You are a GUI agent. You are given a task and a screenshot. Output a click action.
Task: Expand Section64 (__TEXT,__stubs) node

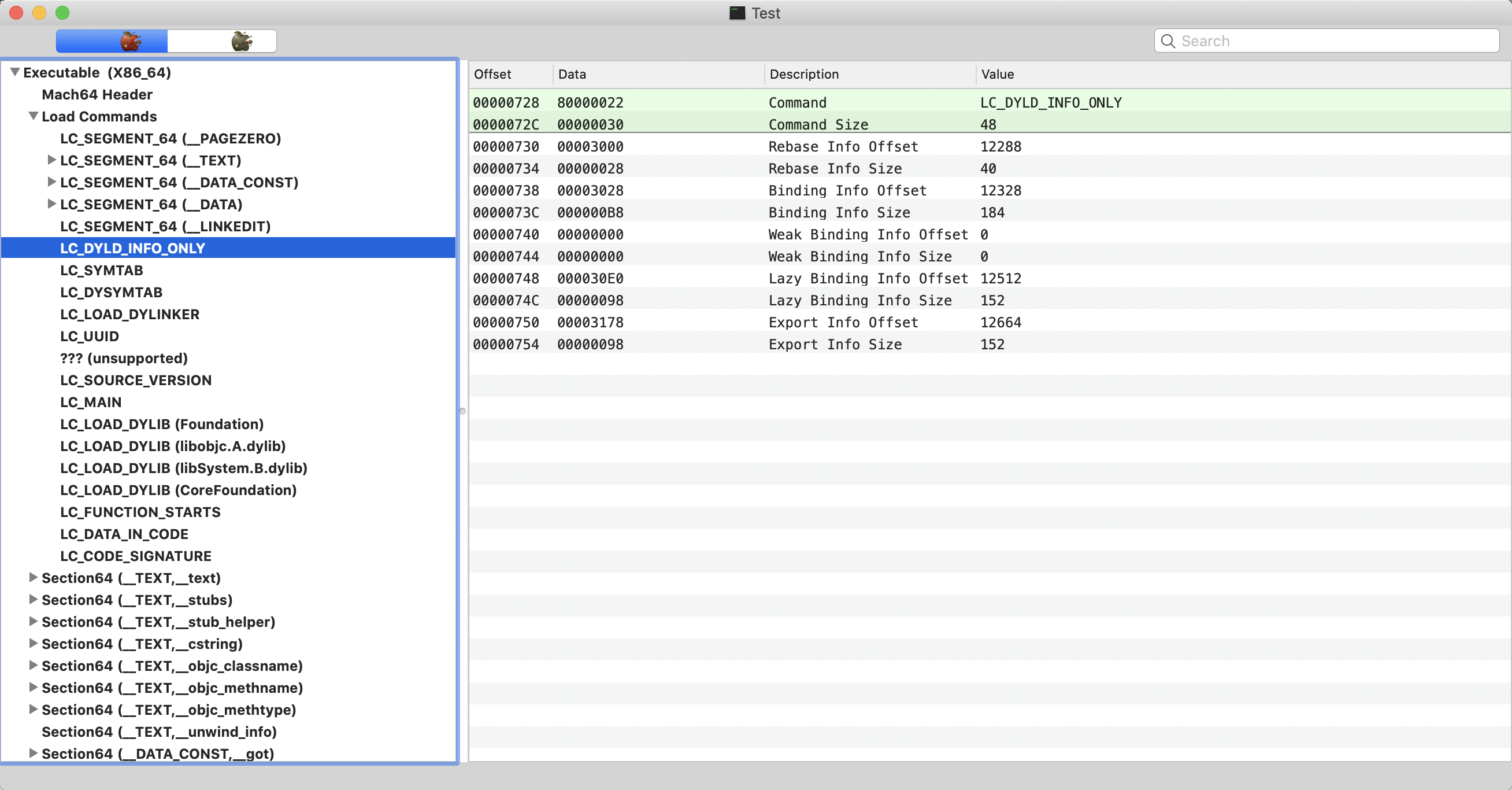34,599
